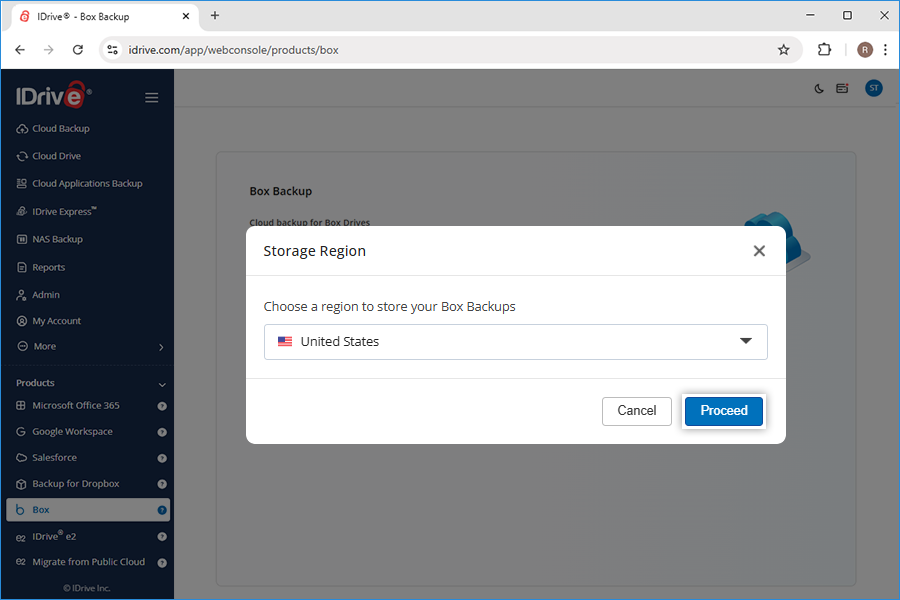Image resolution: width=900 pixels, height=600 pixels.
Task: Click the browser forward arrow
Action: [x=49, y=50]
